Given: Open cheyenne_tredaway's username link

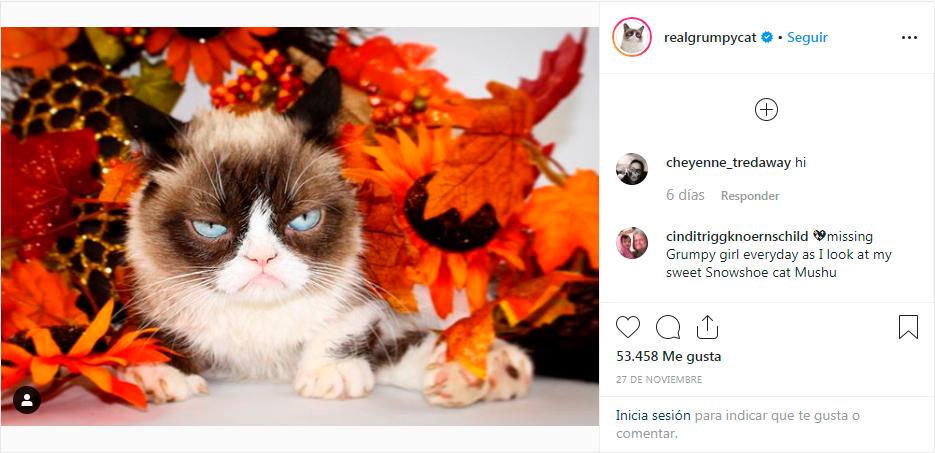Looking at the screenshot, I should [728, 162].
